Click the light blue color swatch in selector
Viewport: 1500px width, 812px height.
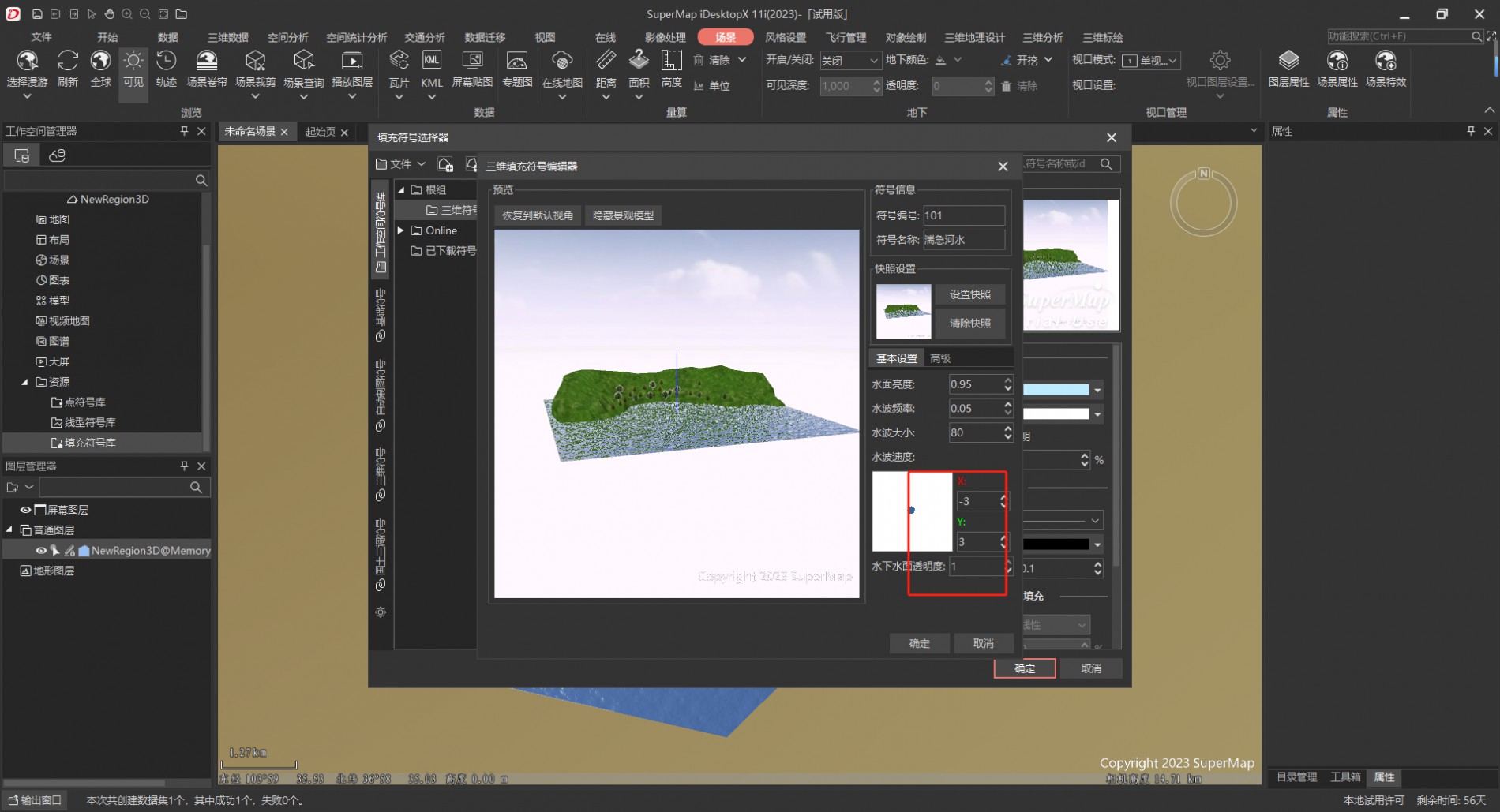(x=1056, y=390)
